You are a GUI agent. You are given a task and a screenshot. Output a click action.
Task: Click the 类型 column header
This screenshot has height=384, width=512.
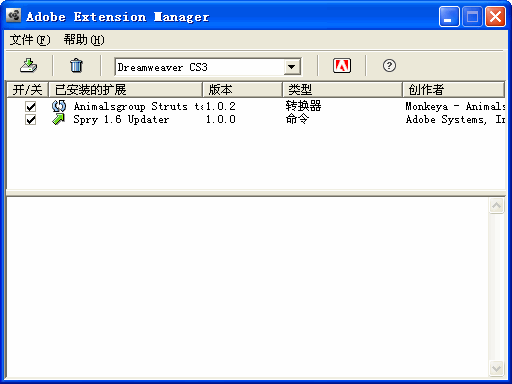point(342,90)
